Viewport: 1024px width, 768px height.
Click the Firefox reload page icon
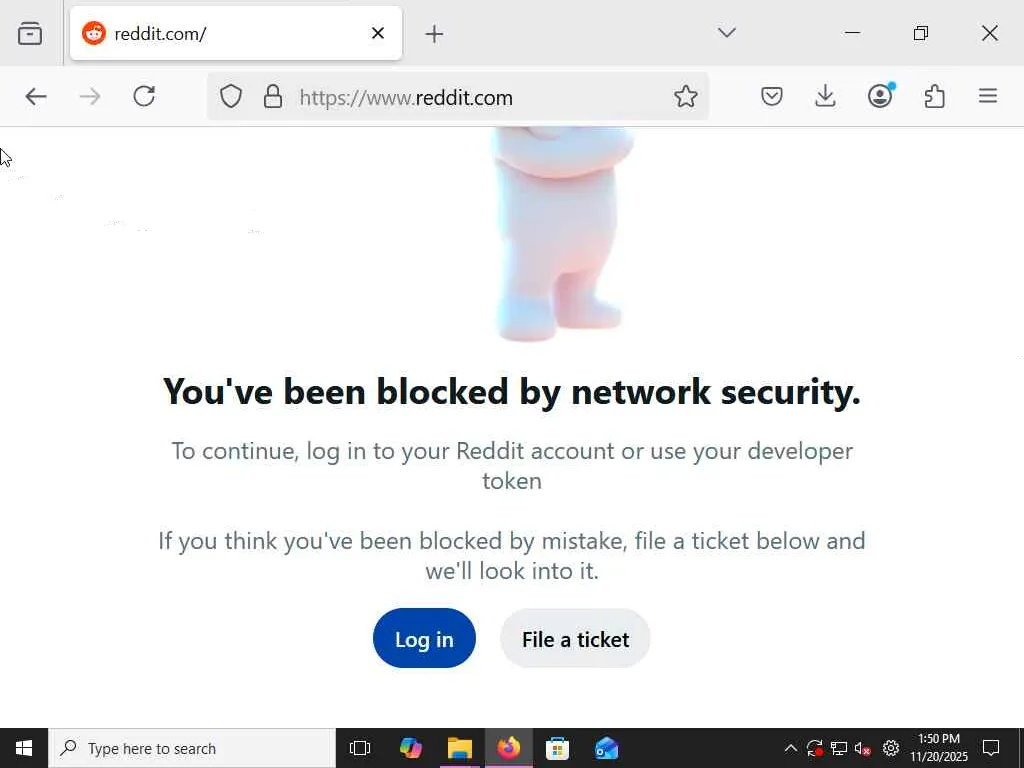point(144,96)
